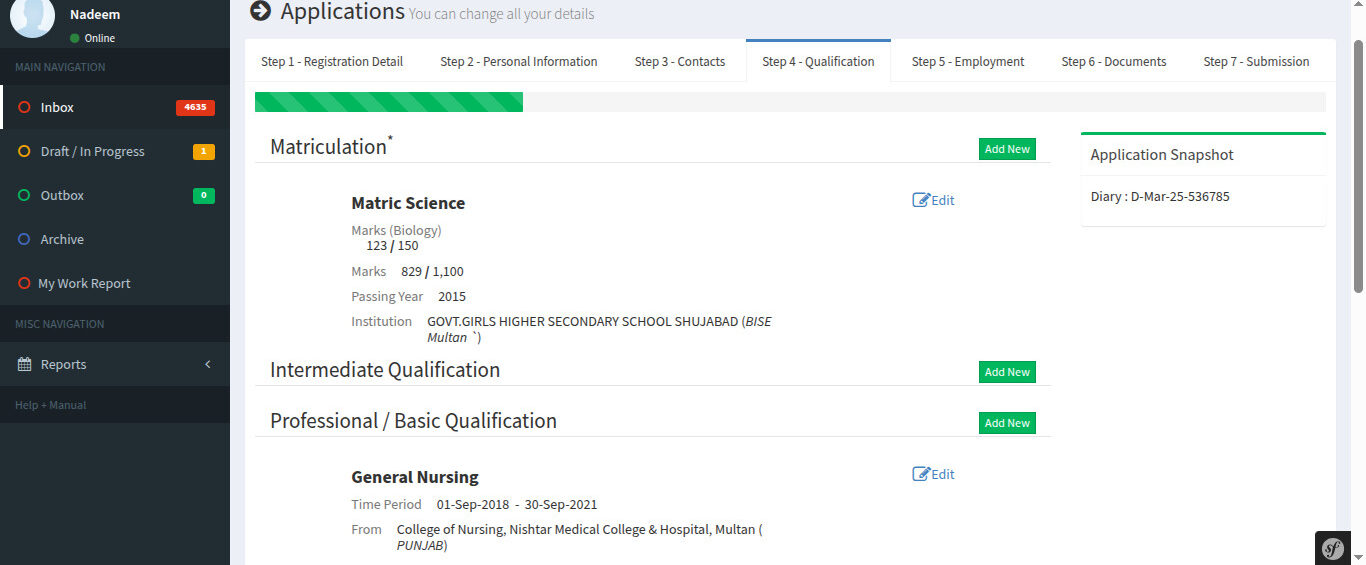1366x565 pixels.
Task: Go to Step 5 - Employment tab
Action: point(968,61)
